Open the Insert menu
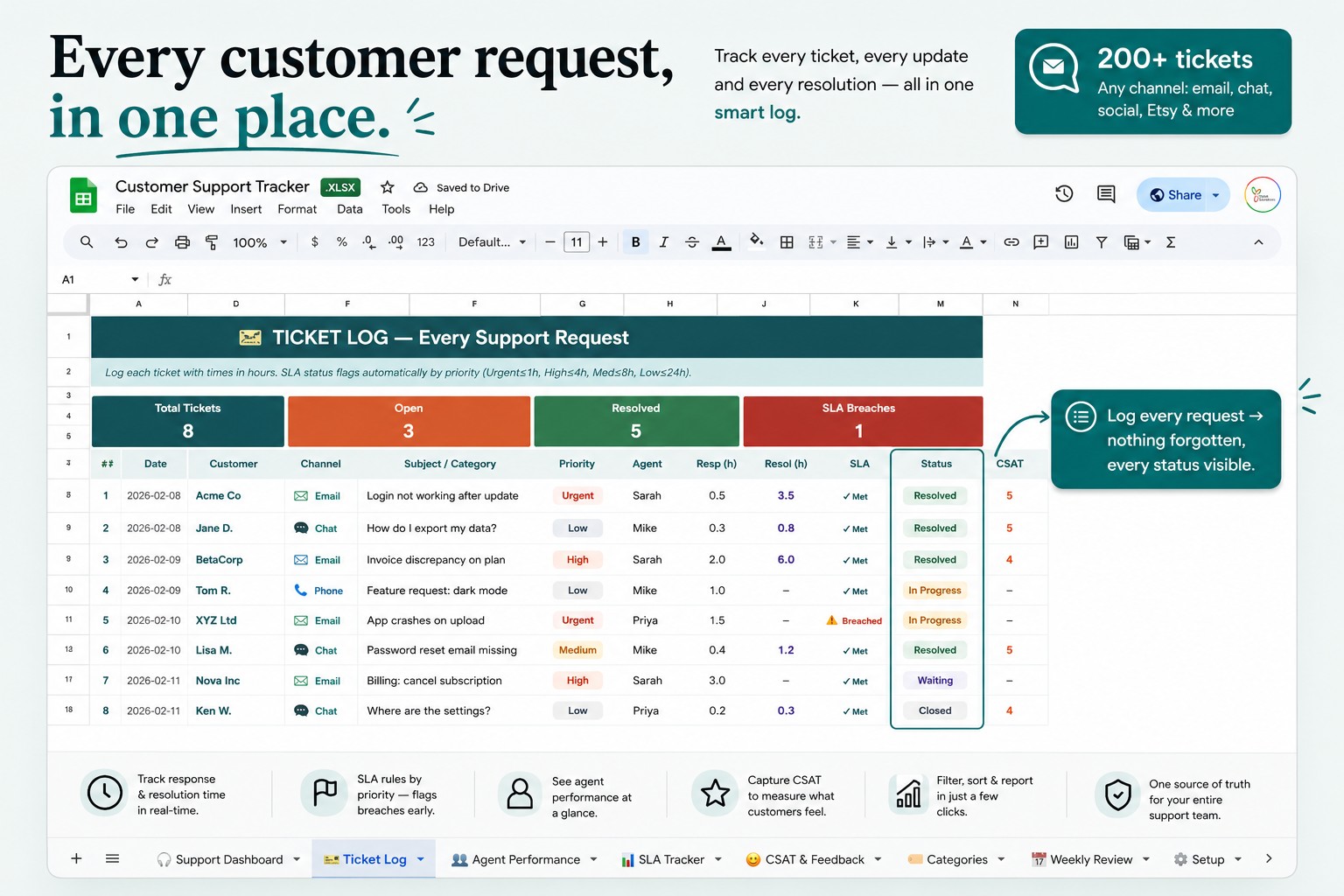 pyautogui.click(x=246, y=209)
